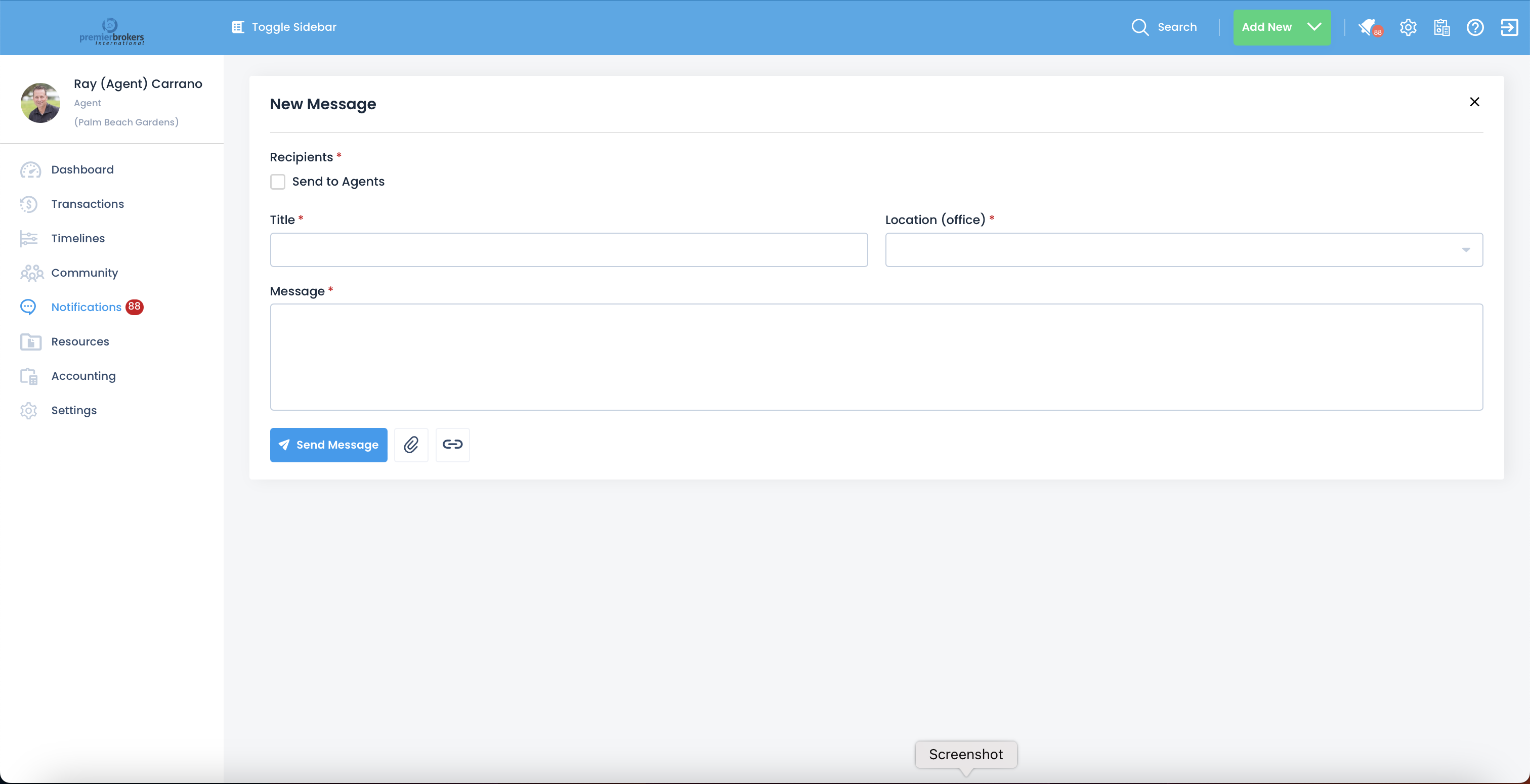Open the Location (office) dropdown

1184,250
